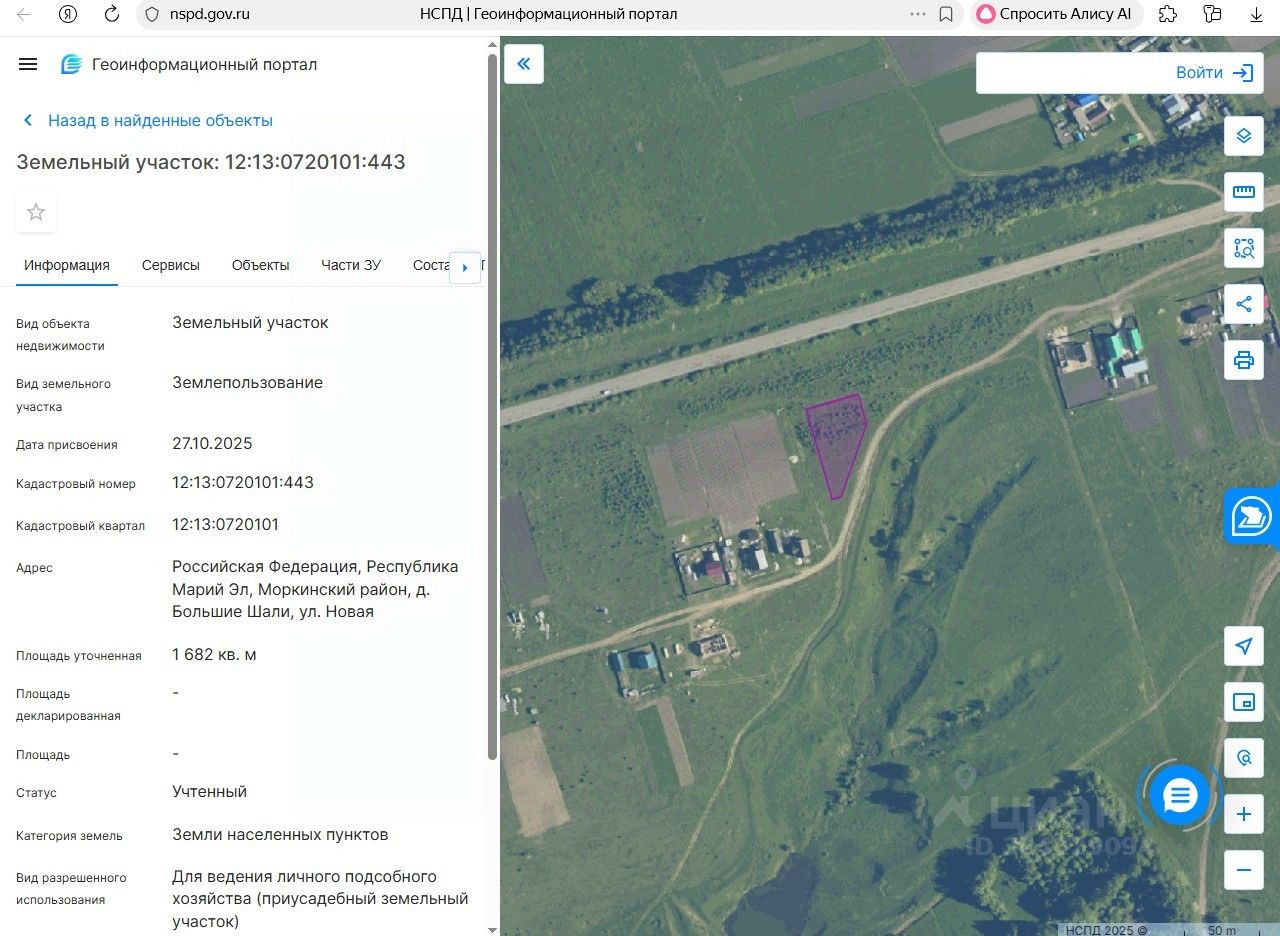The height and width of the screenshot is (936, 1280).
Task: Activate the search-by-area map tool
Action: (x=1244, y=248)
